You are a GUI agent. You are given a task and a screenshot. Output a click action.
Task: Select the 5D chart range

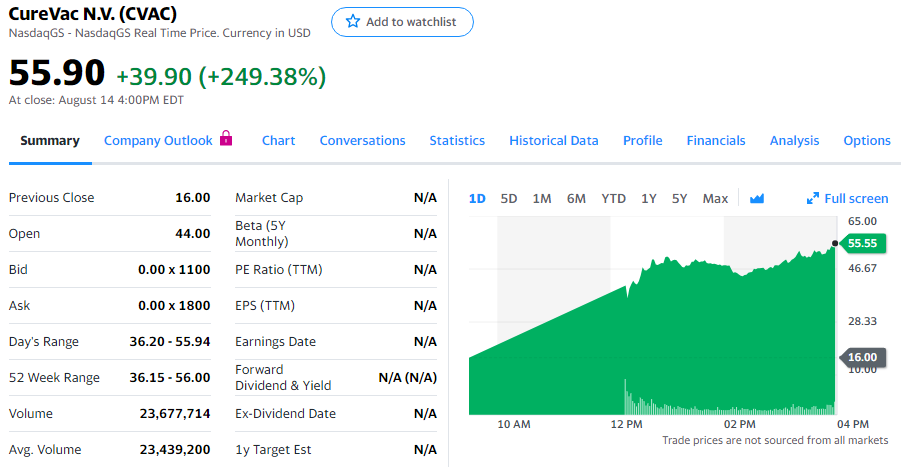509,199
